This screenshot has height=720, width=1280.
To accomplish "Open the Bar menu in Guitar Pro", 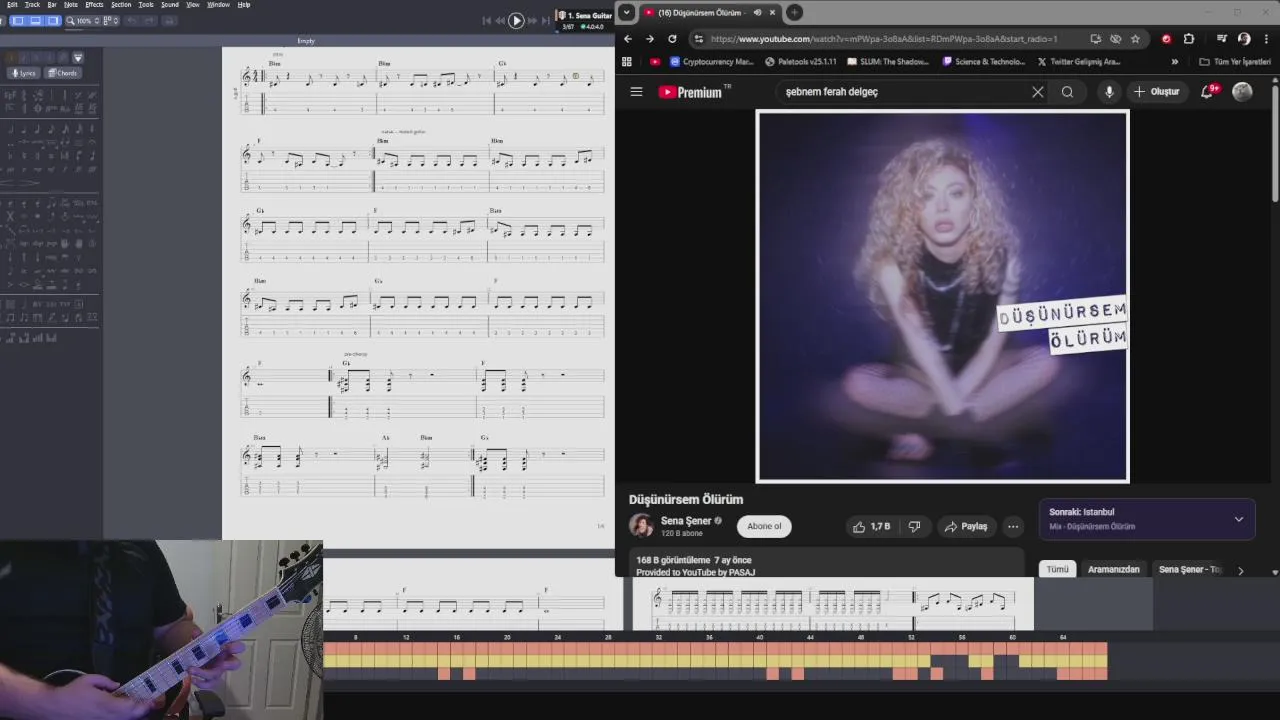I will 52,5.
